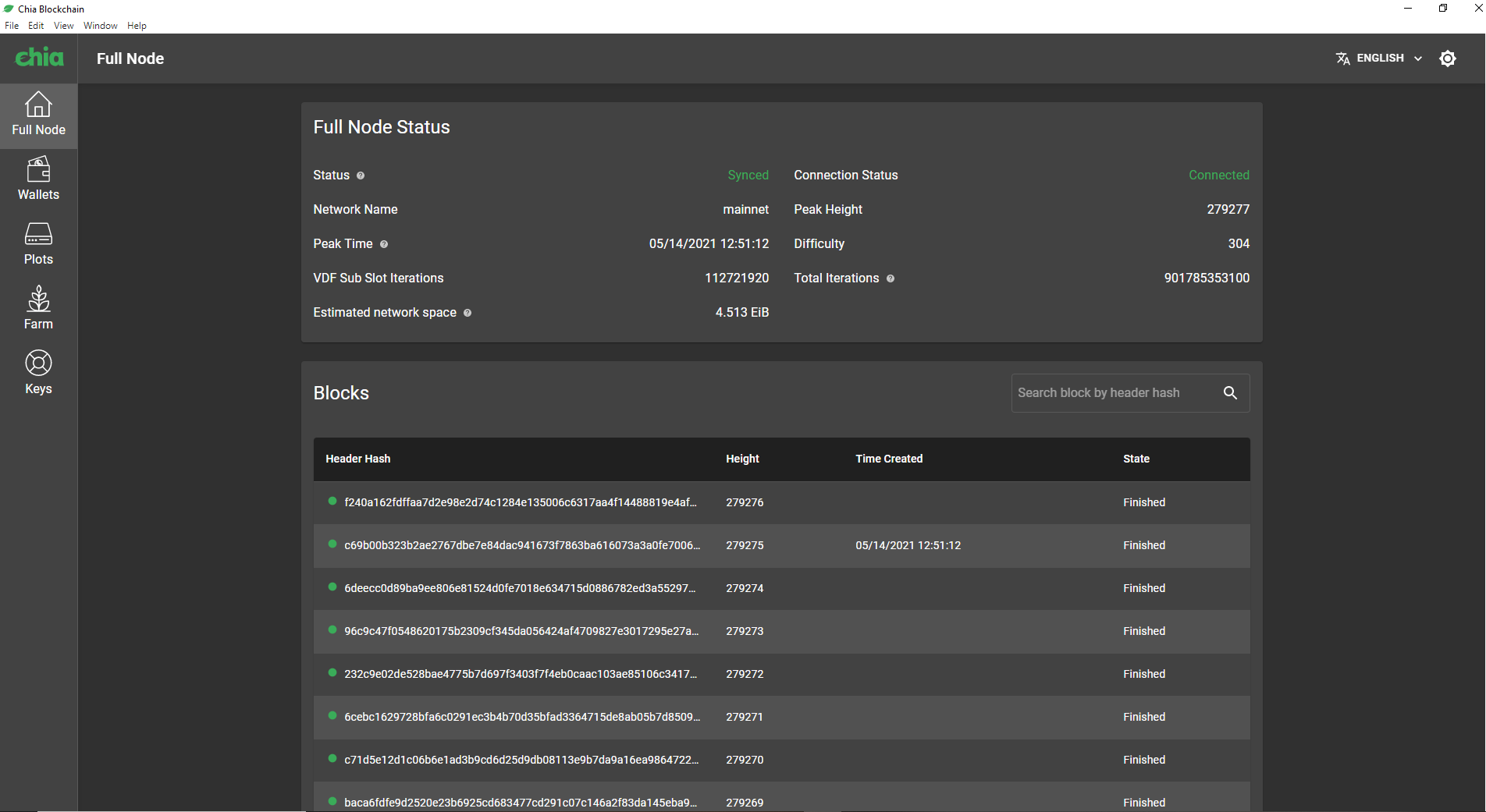Viewport: 1486px width, 812px height.
Task: Click the Full Node Status heading
Action: (382, 127)
